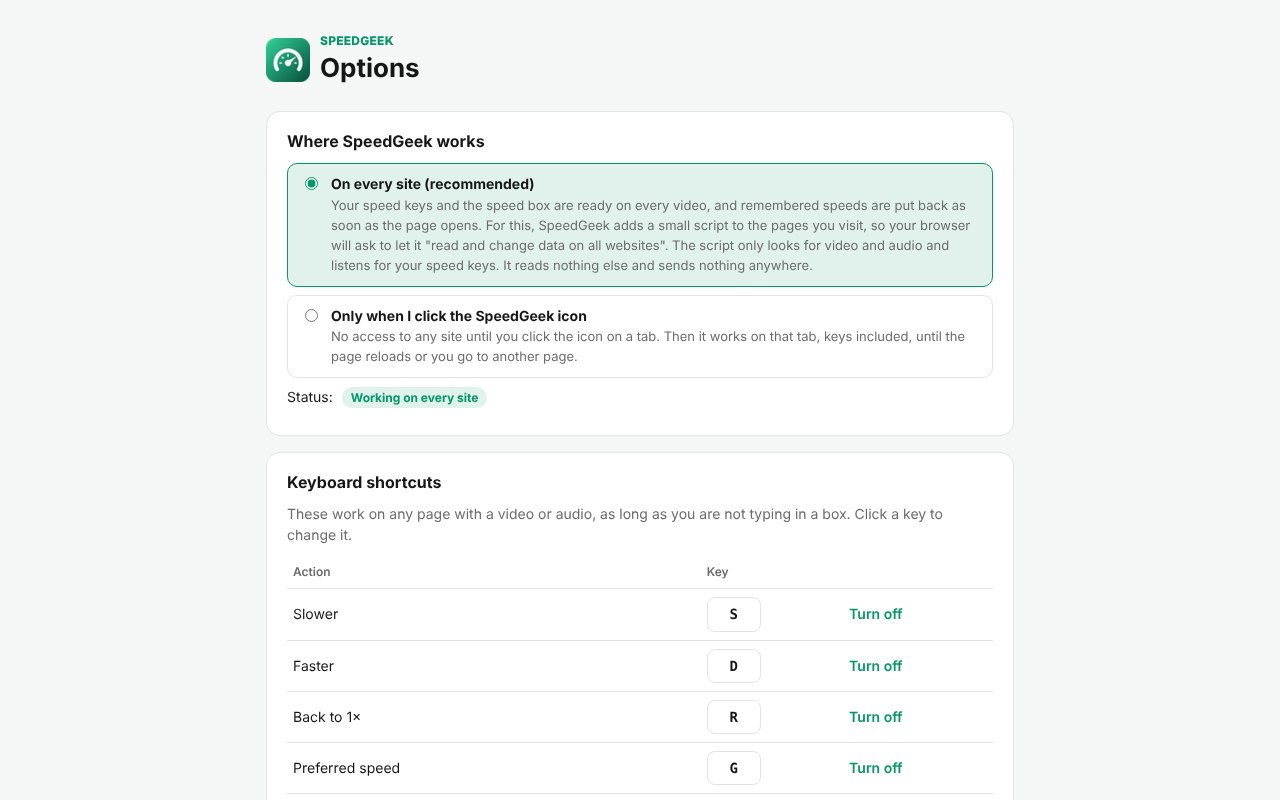Turn off the Faster shortcut
The width and height of the screenshot is (1280, 800).
pyautogui.click(x=876, y=666)
